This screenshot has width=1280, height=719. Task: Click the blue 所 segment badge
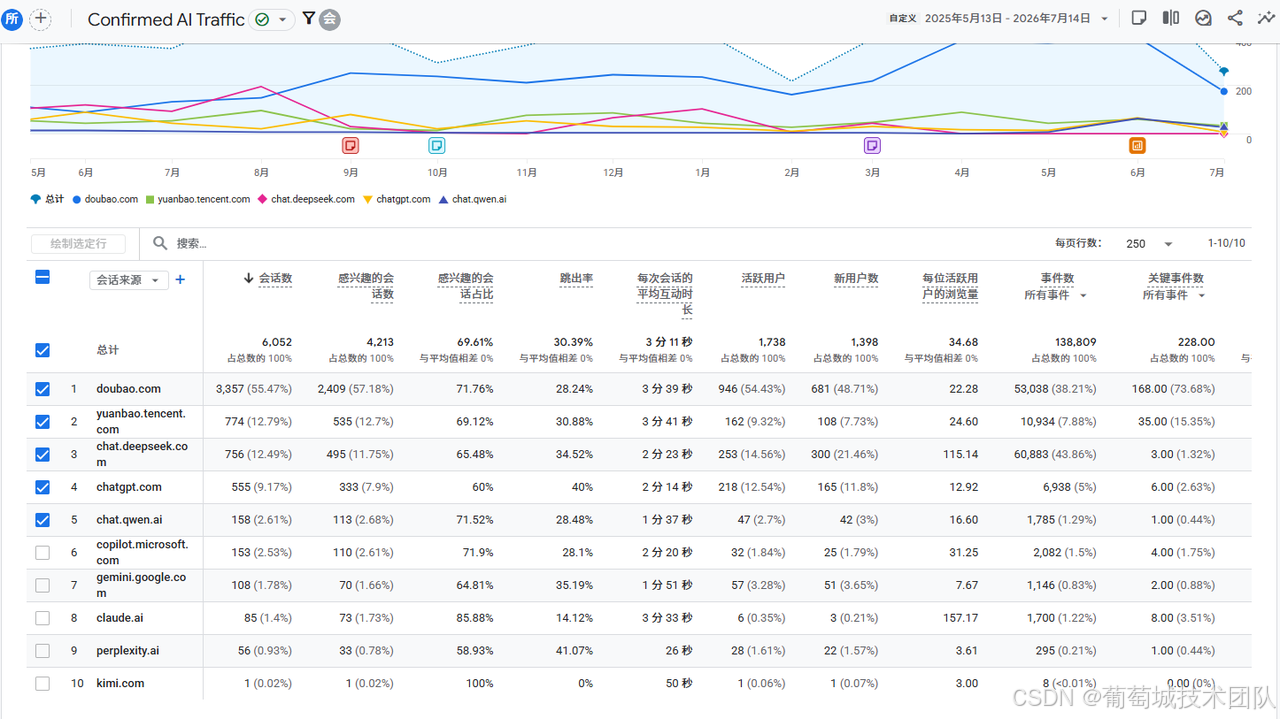point(12,18)
